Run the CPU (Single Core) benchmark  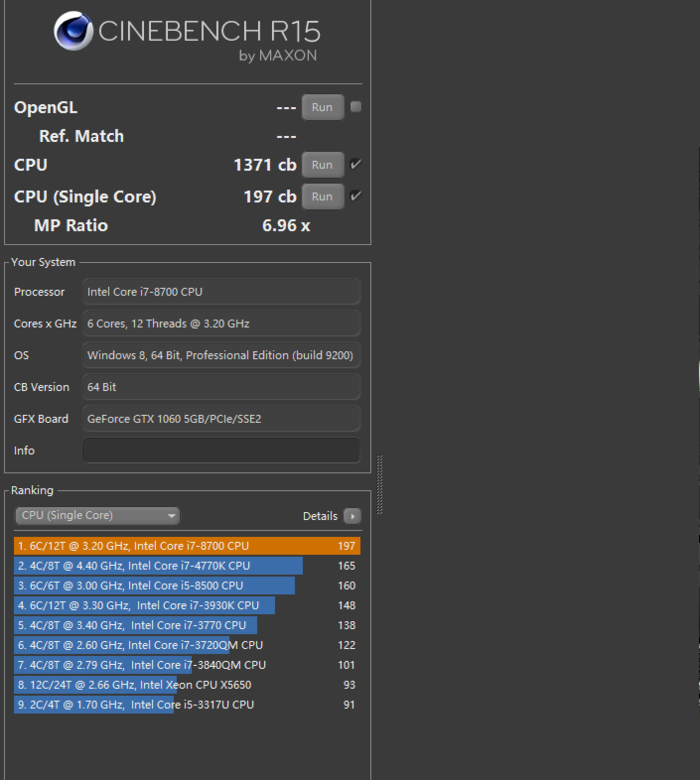click(322, 196)
